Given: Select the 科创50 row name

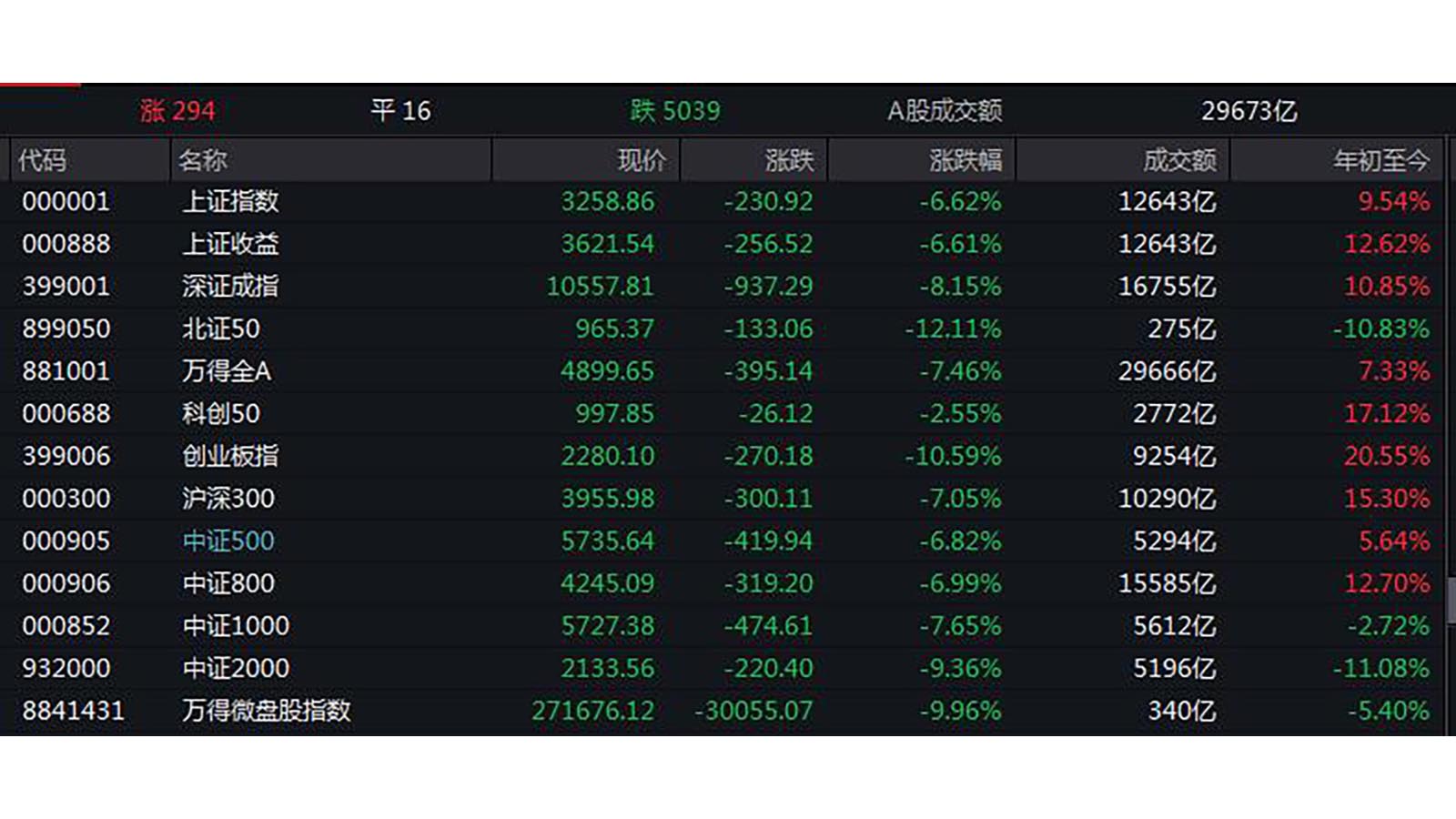Looking at the screenshot, I should 221,413.
